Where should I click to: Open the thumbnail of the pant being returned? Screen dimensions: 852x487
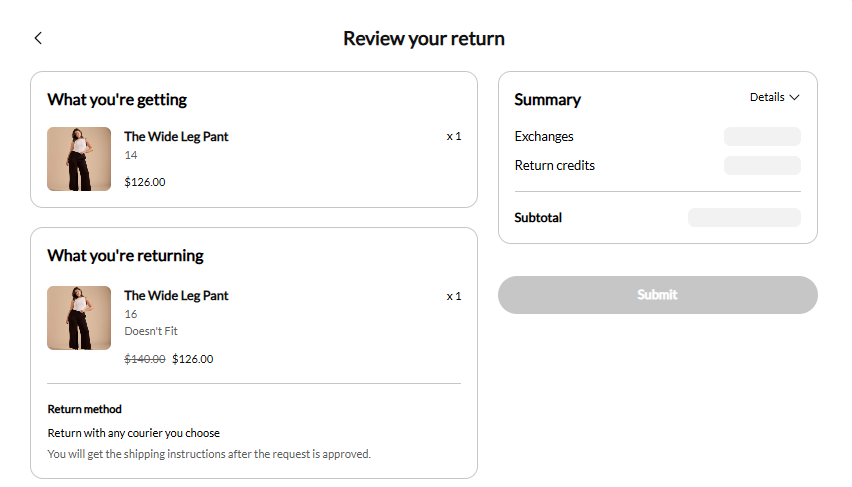click(x=79, y=318)
